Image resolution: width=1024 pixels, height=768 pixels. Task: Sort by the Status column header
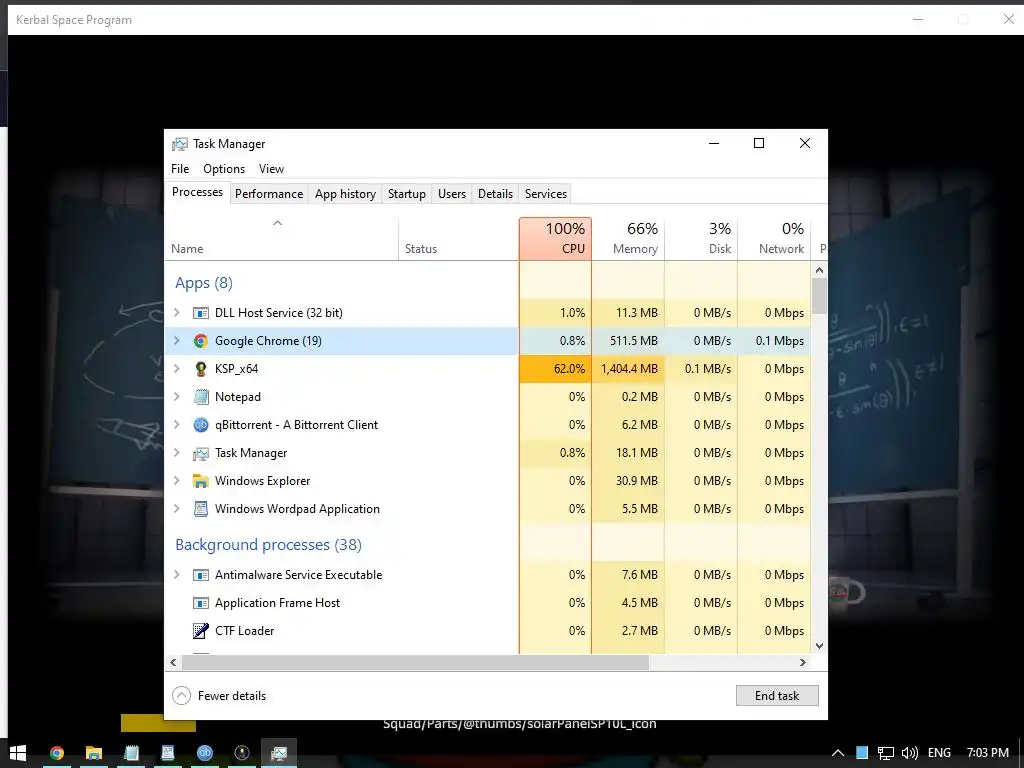coord(458,239)
